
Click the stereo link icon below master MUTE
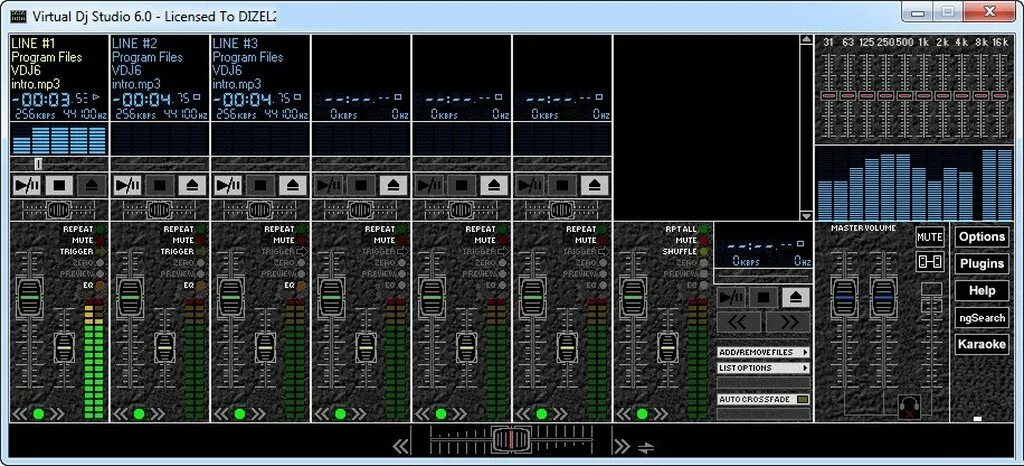click(930, 262)
